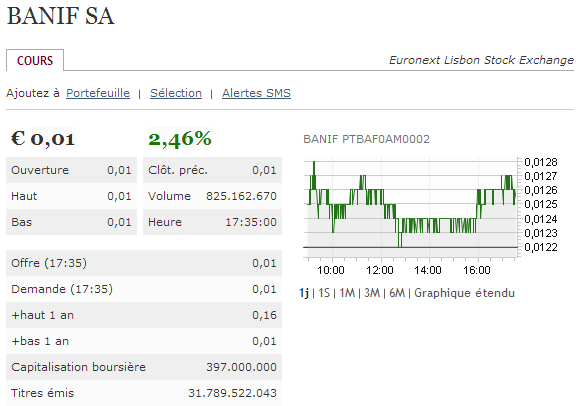Click the Clôt. préc. label
This screenshot has width=581, height=406.
178,170
